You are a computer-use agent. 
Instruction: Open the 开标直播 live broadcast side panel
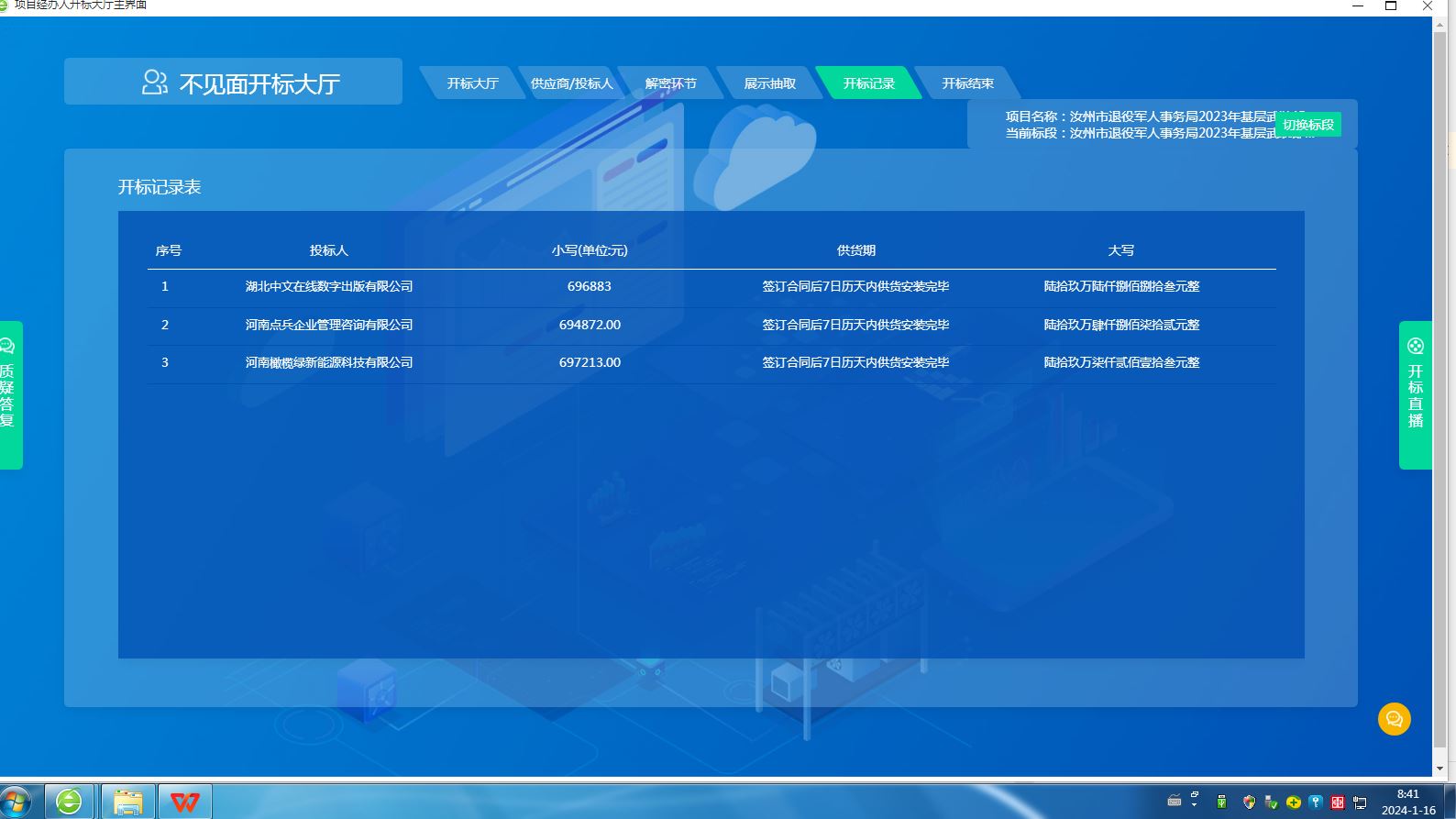pyautogui.click(x=1415, y=394)
